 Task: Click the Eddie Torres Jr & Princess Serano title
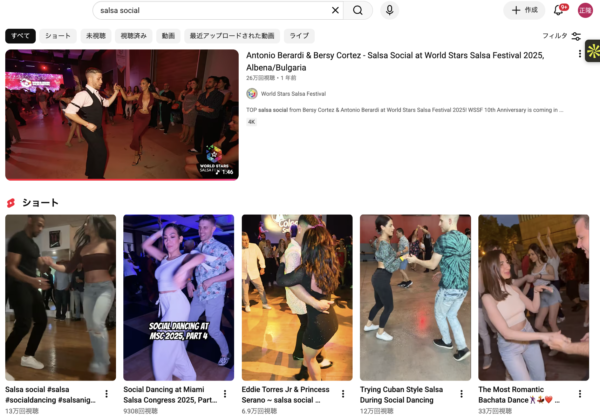point(285,395)
